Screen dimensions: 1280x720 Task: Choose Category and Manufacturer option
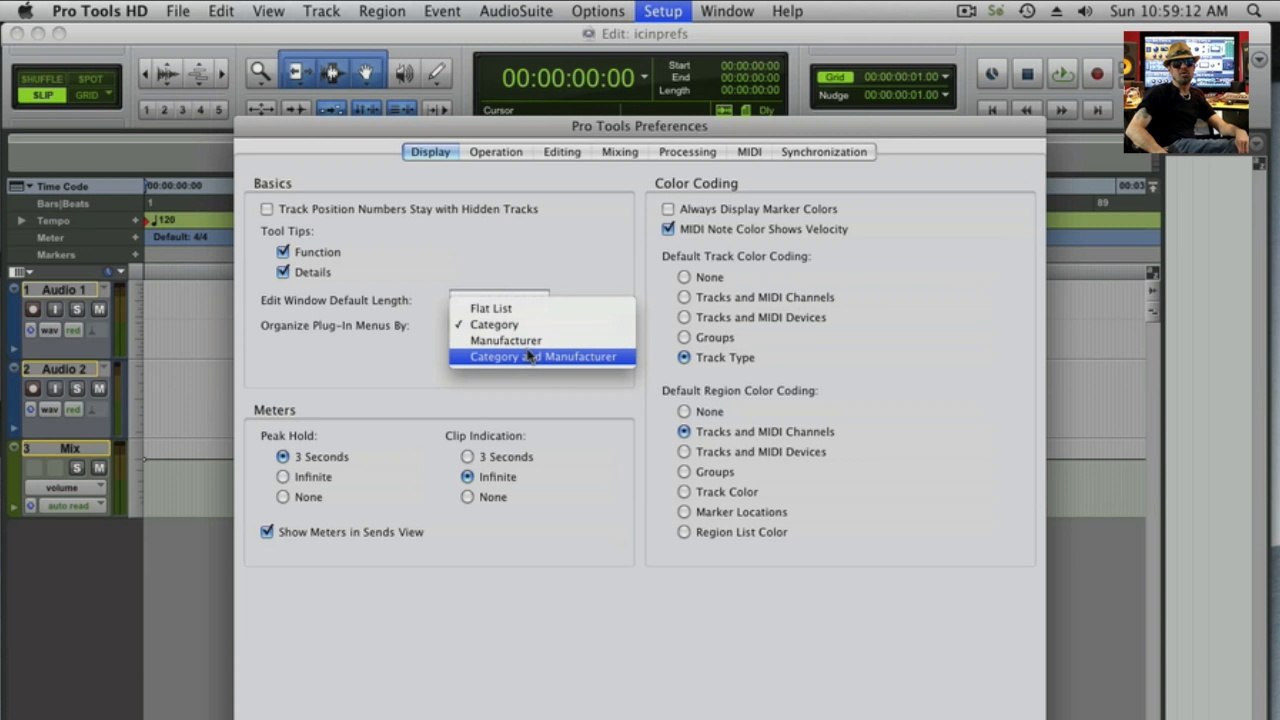(542, 356)
